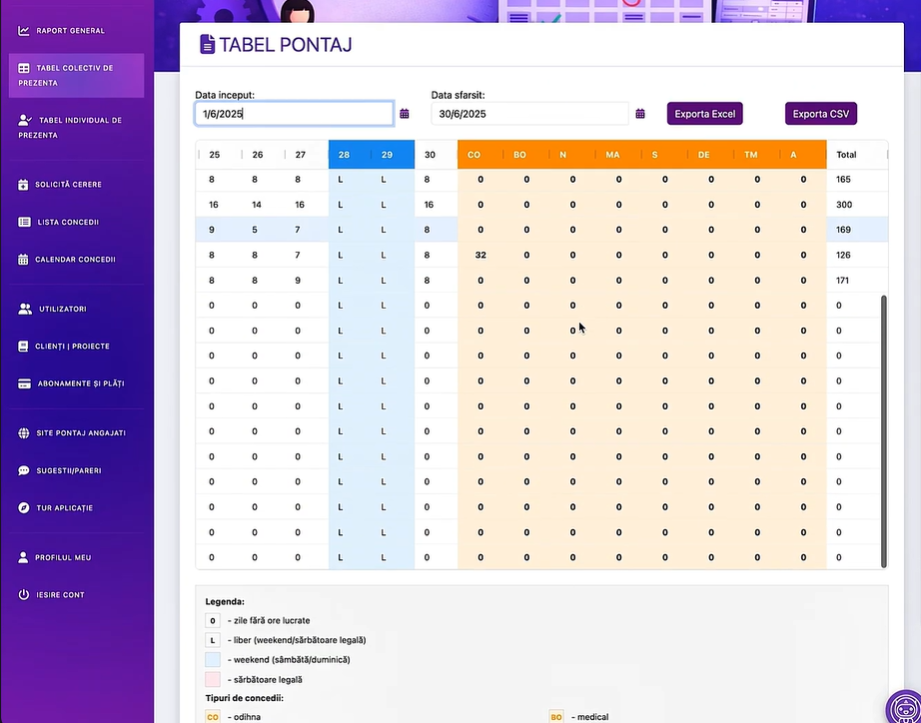The height and width of the screenshot is (723, 921).
Task: Open the Lista Concedii dropdown entry
Action: 61,221
